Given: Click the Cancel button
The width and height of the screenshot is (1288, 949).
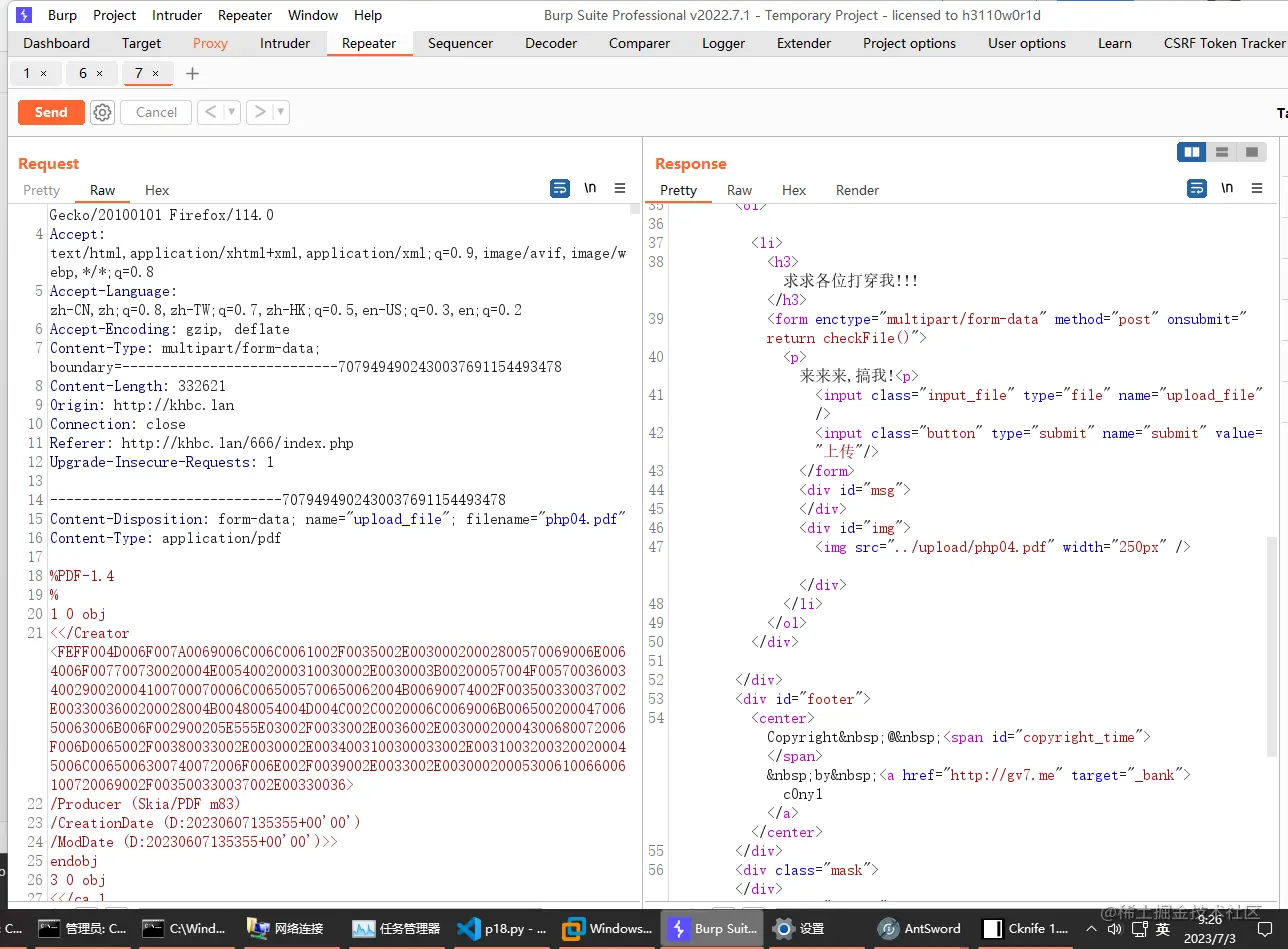Looking at the screenshot, I should pyautogui.click(x=156, y=112).
